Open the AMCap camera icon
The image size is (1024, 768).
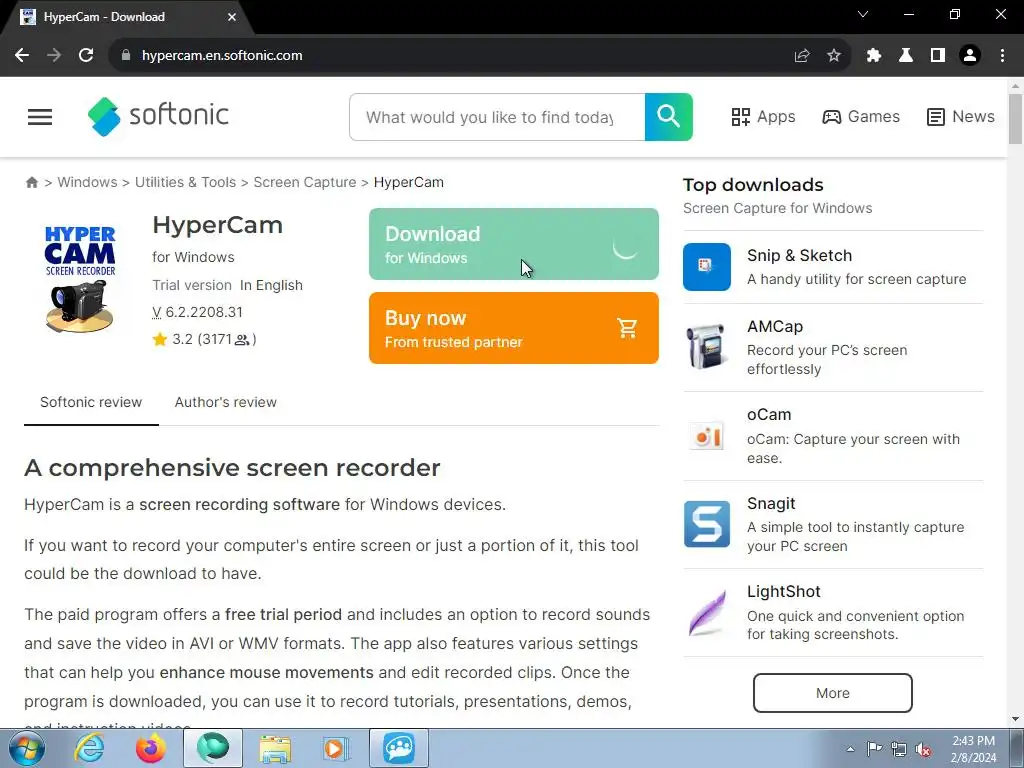coord(707,346)
